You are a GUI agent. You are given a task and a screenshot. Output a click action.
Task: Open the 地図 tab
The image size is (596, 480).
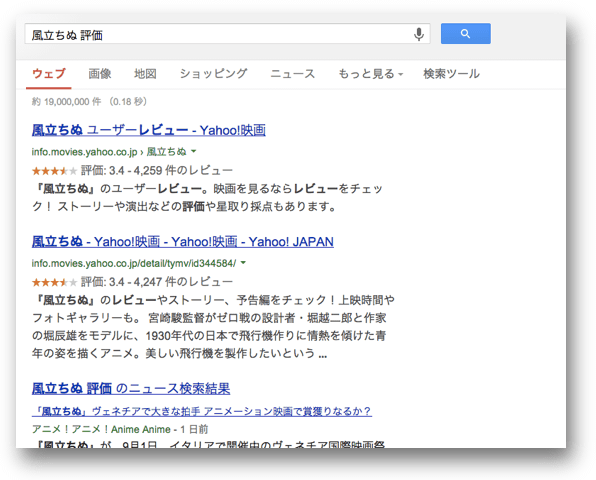(145, 74)
